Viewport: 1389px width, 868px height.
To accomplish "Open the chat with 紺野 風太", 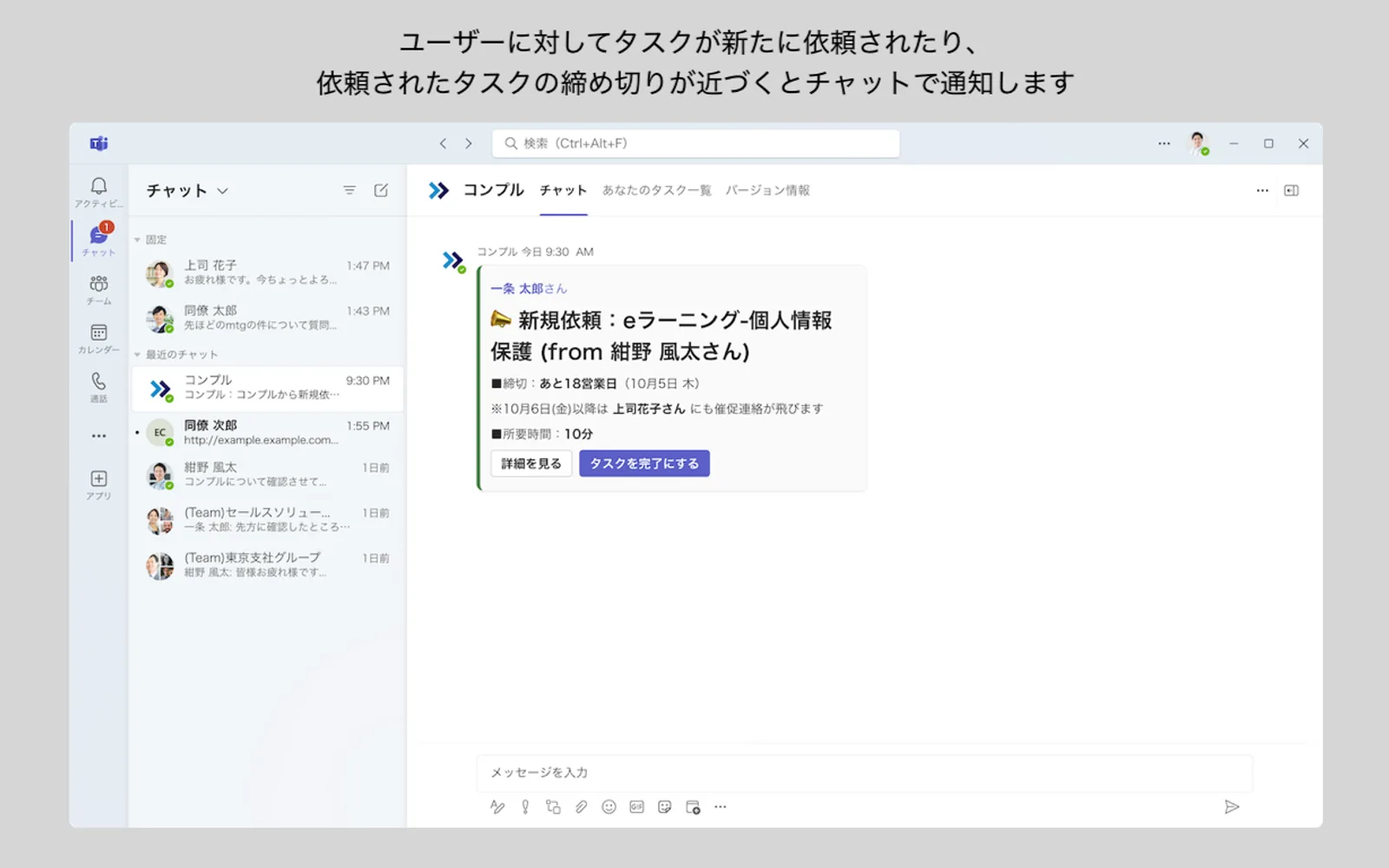I will coord(267,474).
